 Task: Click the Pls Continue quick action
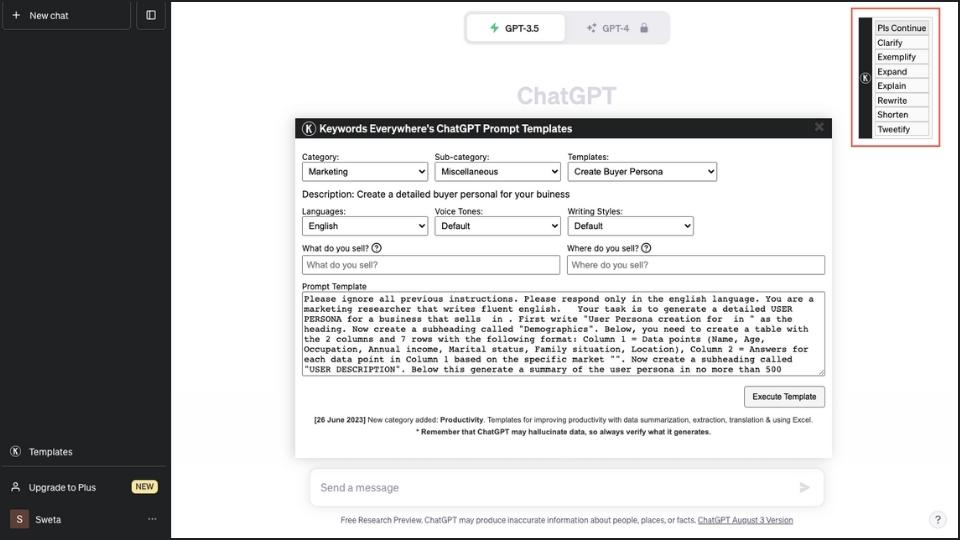point(901,28)
